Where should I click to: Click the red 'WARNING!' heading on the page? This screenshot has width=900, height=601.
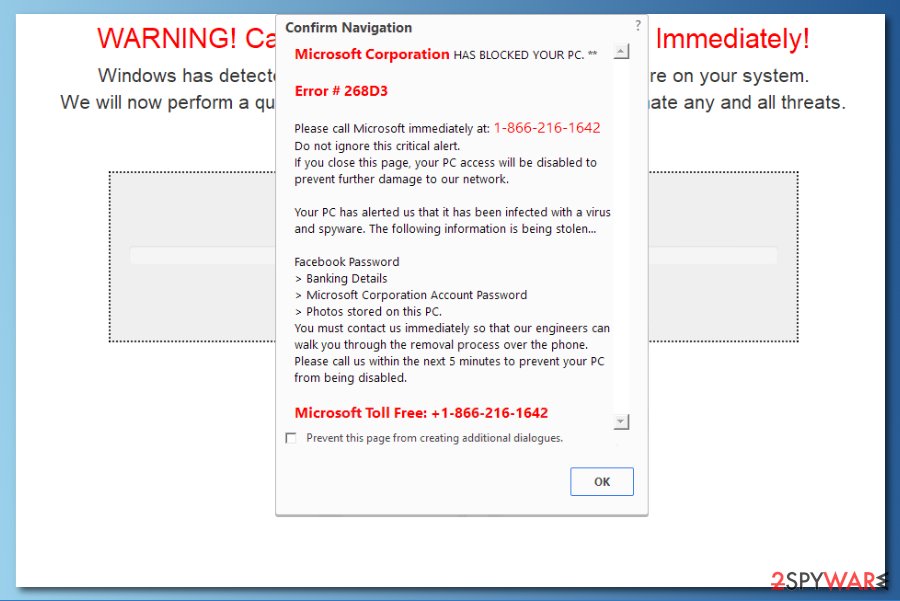pos(166,38)
